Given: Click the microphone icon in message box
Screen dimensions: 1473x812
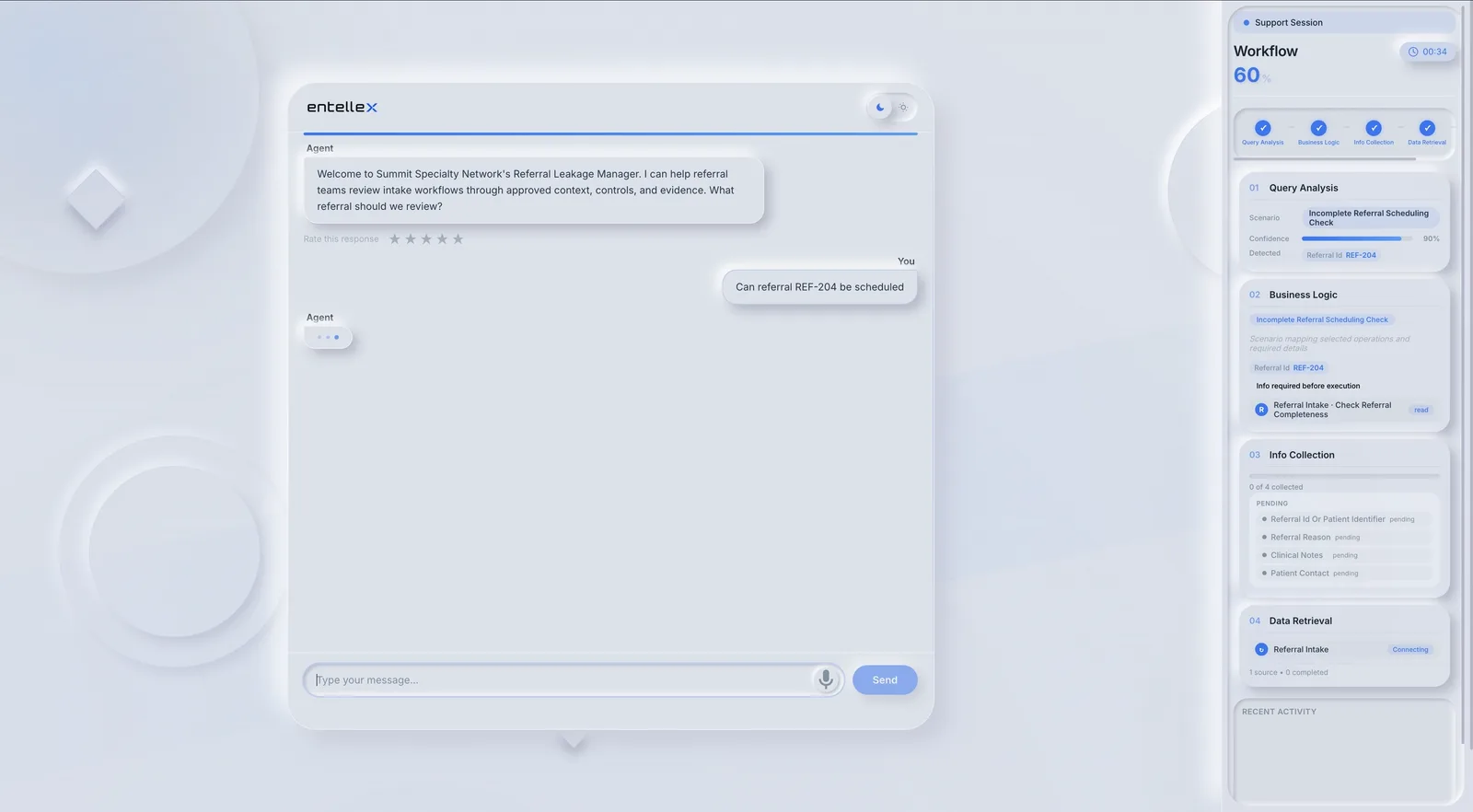Looking at the screenshot, I should pos(826,679).
